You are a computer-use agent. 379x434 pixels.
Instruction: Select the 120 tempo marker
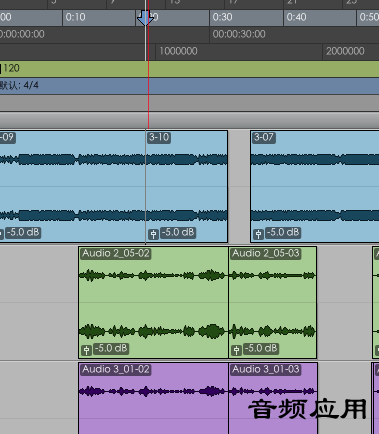pos(10,69)
